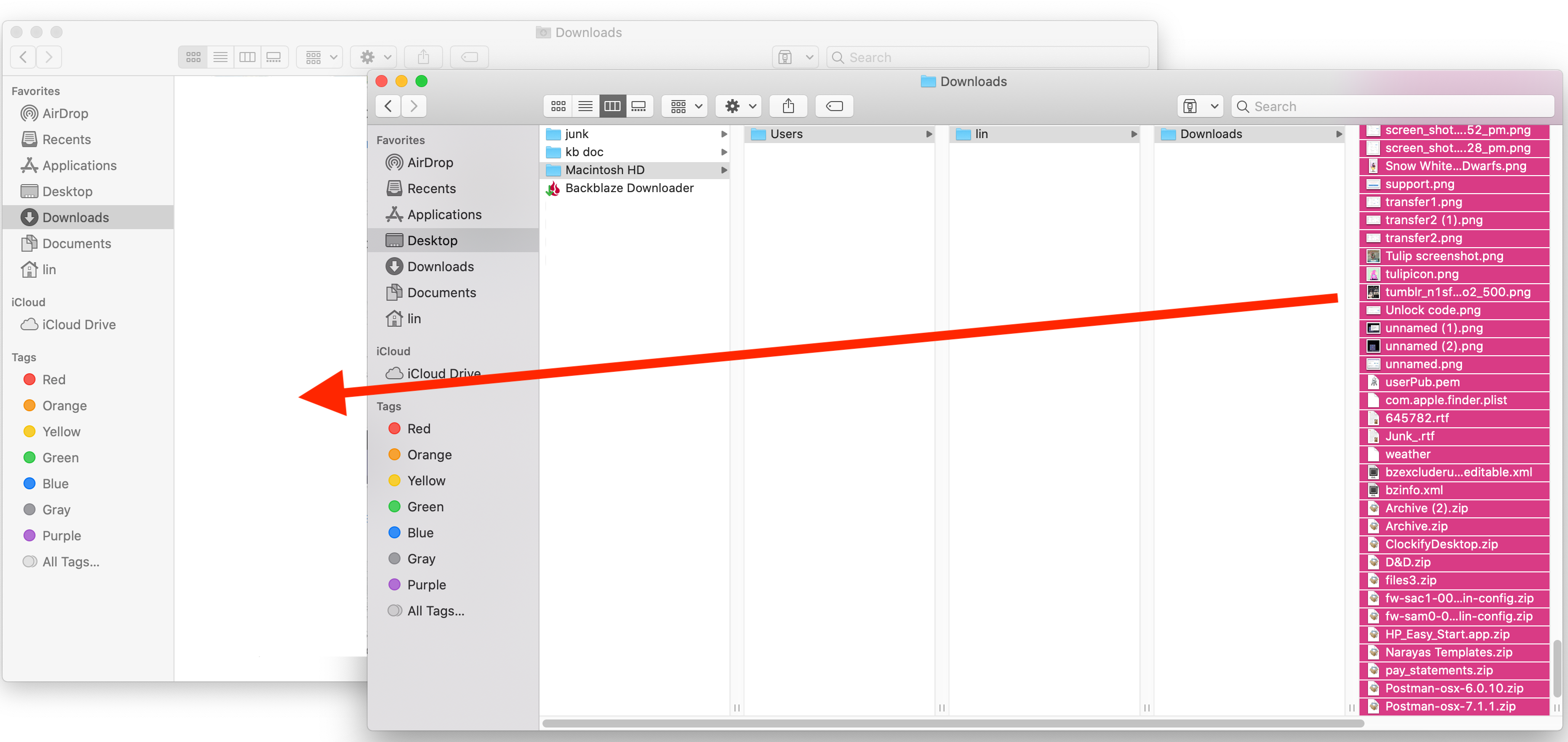
Task: Select the kb doc folder
Action: pyautogui.click(x=635, y=152)
